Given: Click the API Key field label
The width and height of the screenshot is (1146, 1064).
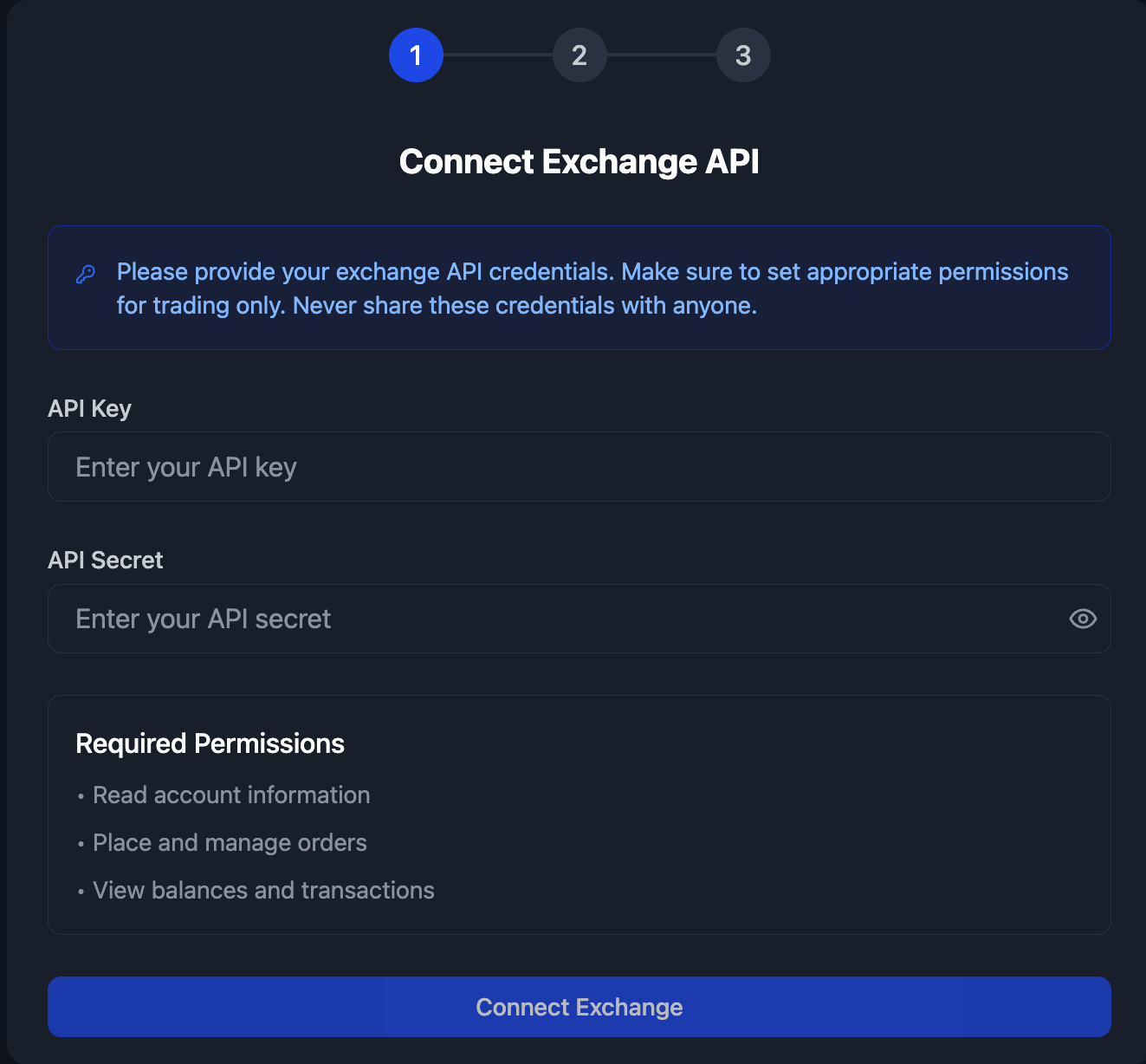Looking at the screenshot, I should [89, 409].
